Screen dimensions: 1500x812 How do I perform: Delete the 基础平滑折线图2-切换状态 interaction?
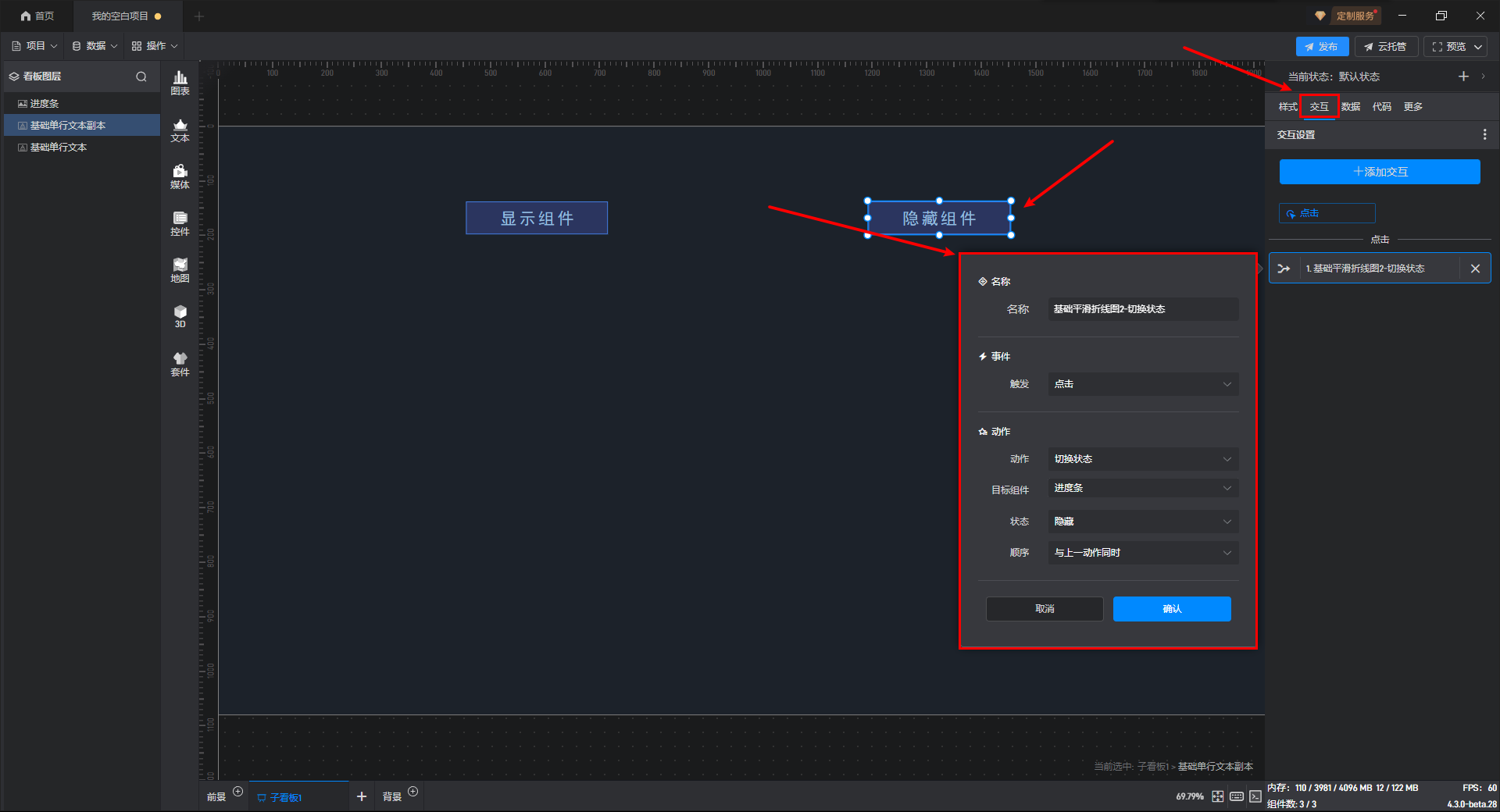1475,269
